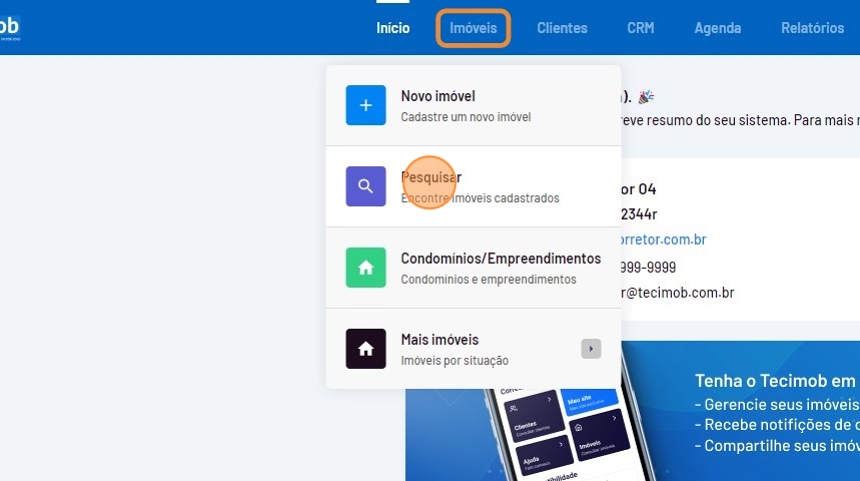Go to the Início tab

[393, 28]
